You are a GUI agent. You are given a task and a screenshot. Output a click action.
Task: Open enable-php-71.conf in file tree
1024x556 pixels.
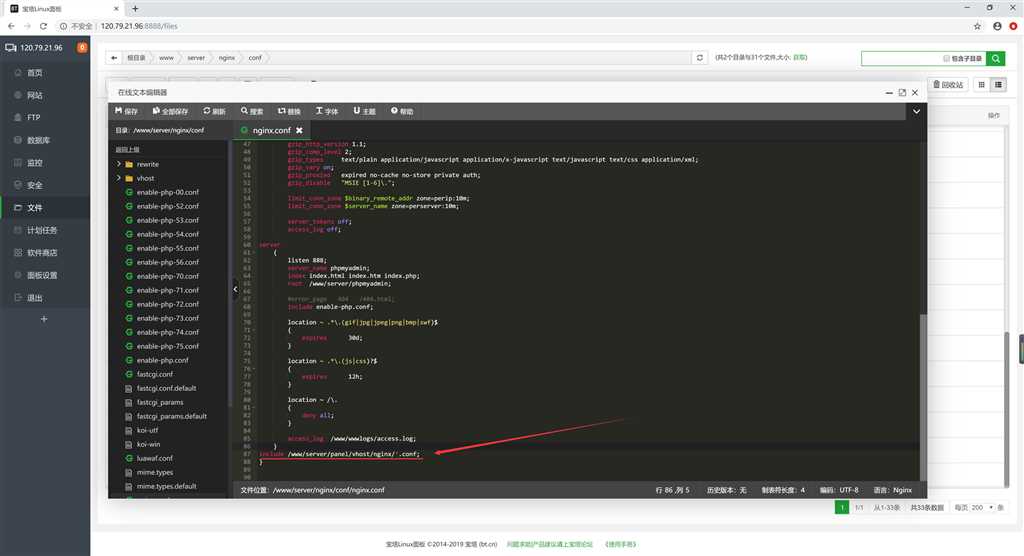point(168,290)
